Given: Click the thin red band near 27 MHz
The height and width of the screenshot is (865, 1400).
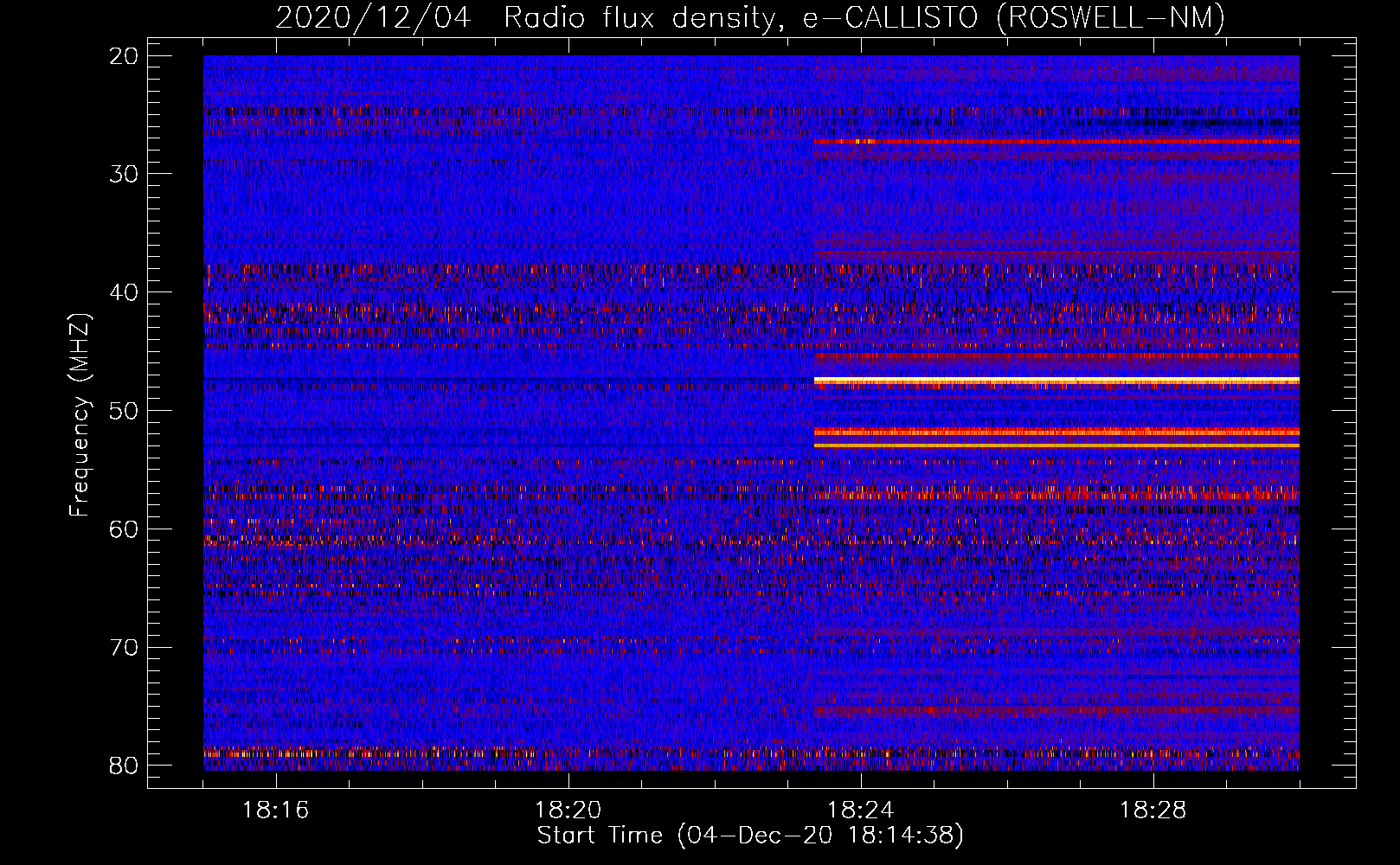Looking at the screenshot, I should [1056, 141].
